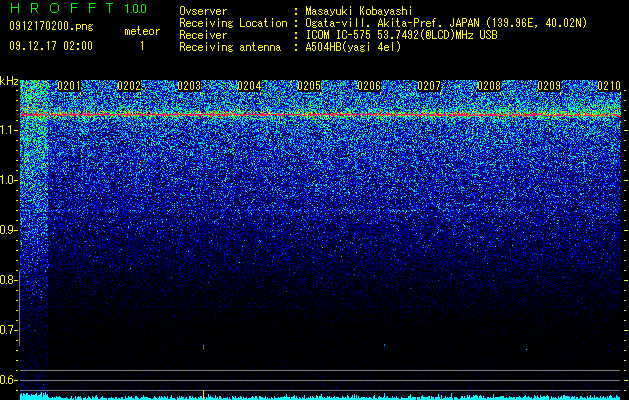Image resolution: width=629 pixels, height=400 pixels.
Task: Select the 0203 time label
Action: 189,86
